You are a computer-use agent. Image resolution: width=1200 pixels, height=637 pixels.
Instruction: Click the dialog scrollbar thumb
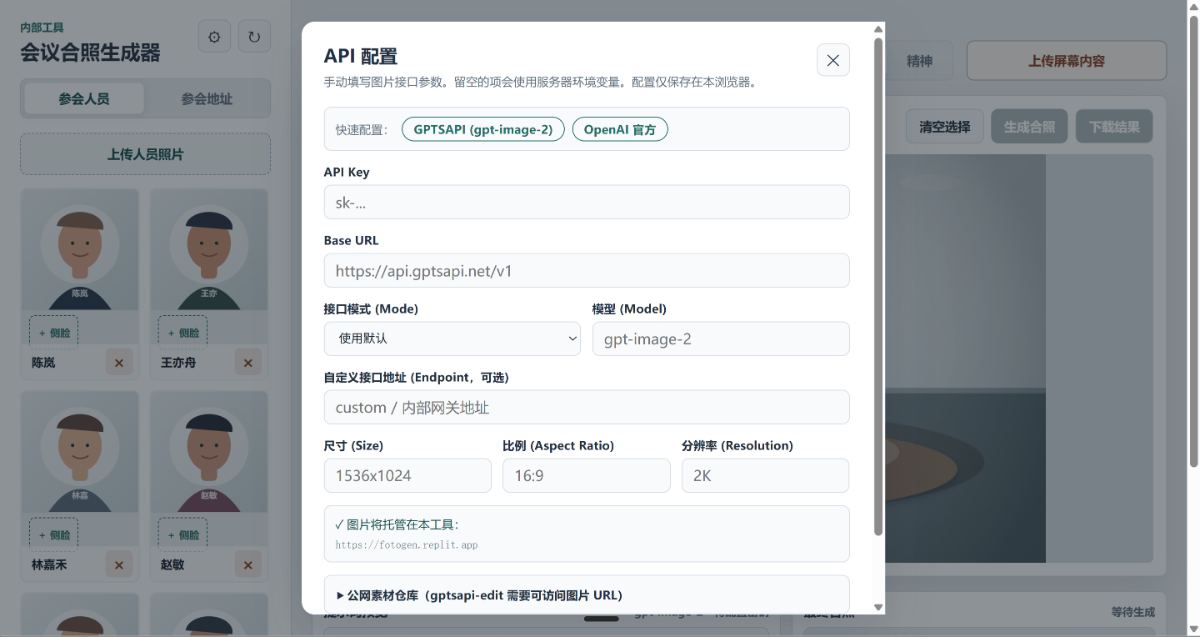(879, 285)
